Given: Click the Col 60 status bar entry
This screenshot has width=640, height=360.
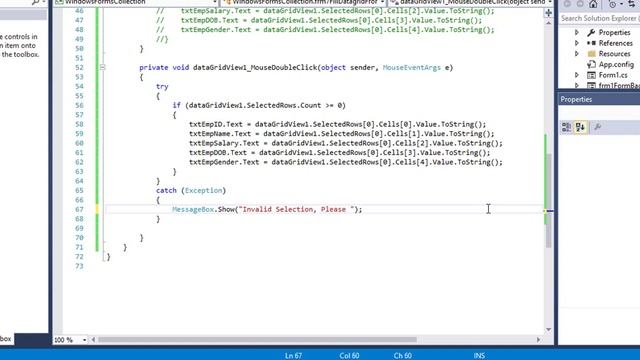Looking at the screenshot, I should [x=349, y=356].
